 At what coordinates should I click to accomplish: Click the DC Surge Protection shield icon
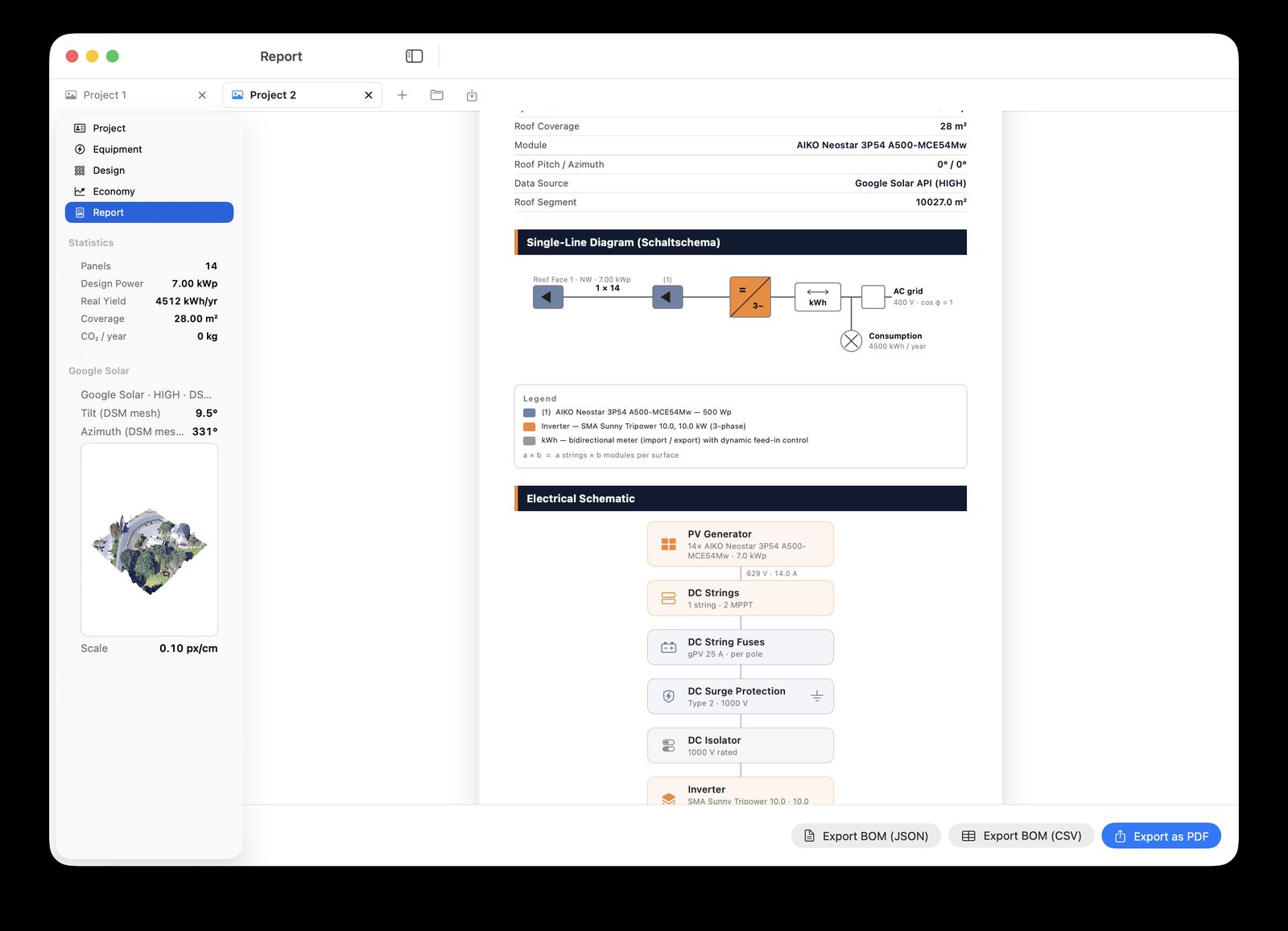pyautogui.click(x=668, y=697)
